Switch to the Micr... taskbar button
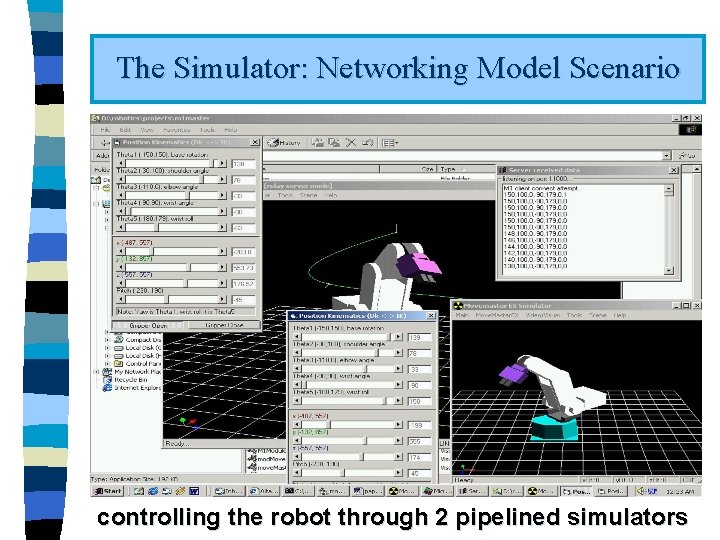The image size is (720, 540). coord(437,491)
